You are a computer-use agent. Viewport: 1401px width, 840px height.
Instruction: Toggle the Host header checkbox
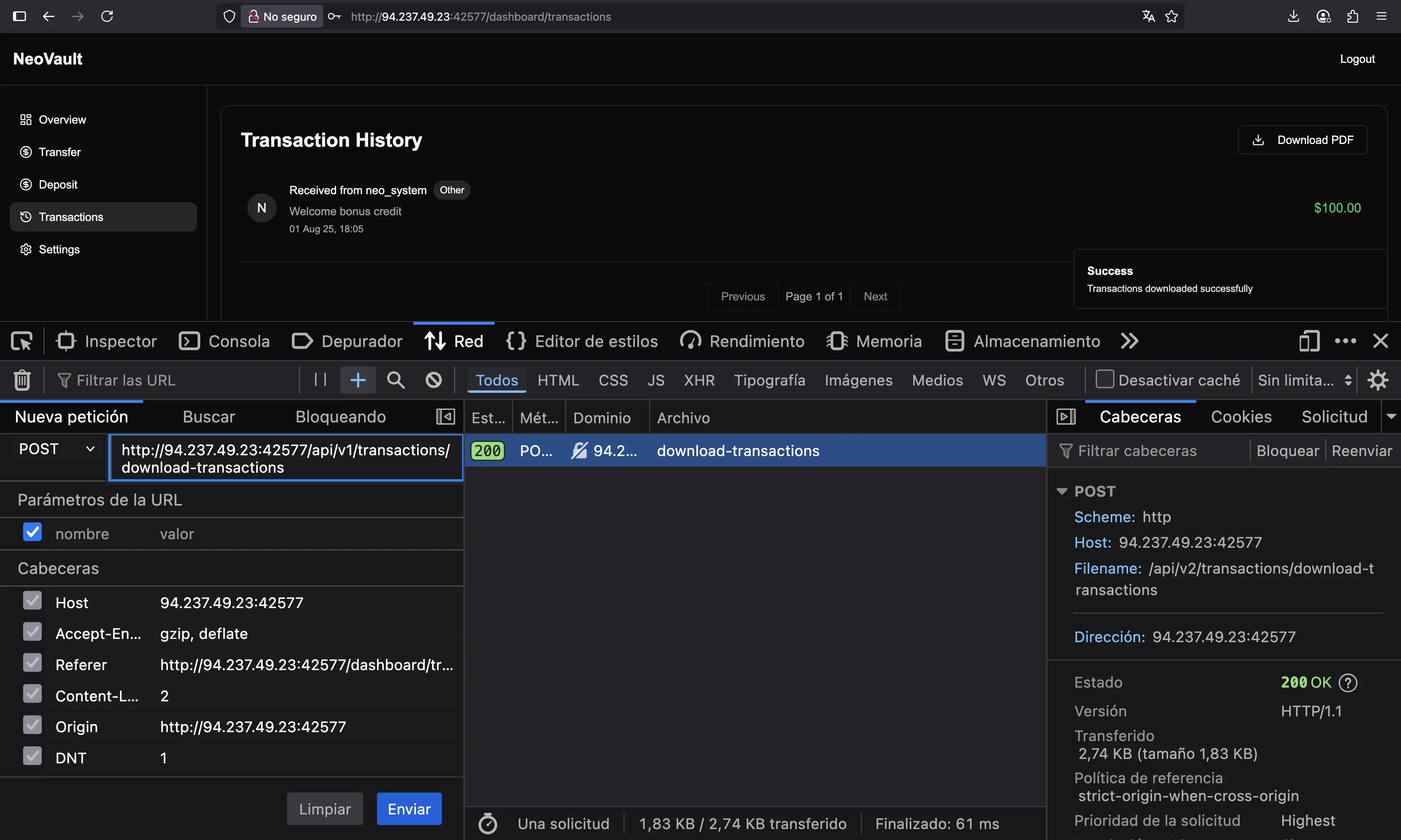(x=32, y=600)
